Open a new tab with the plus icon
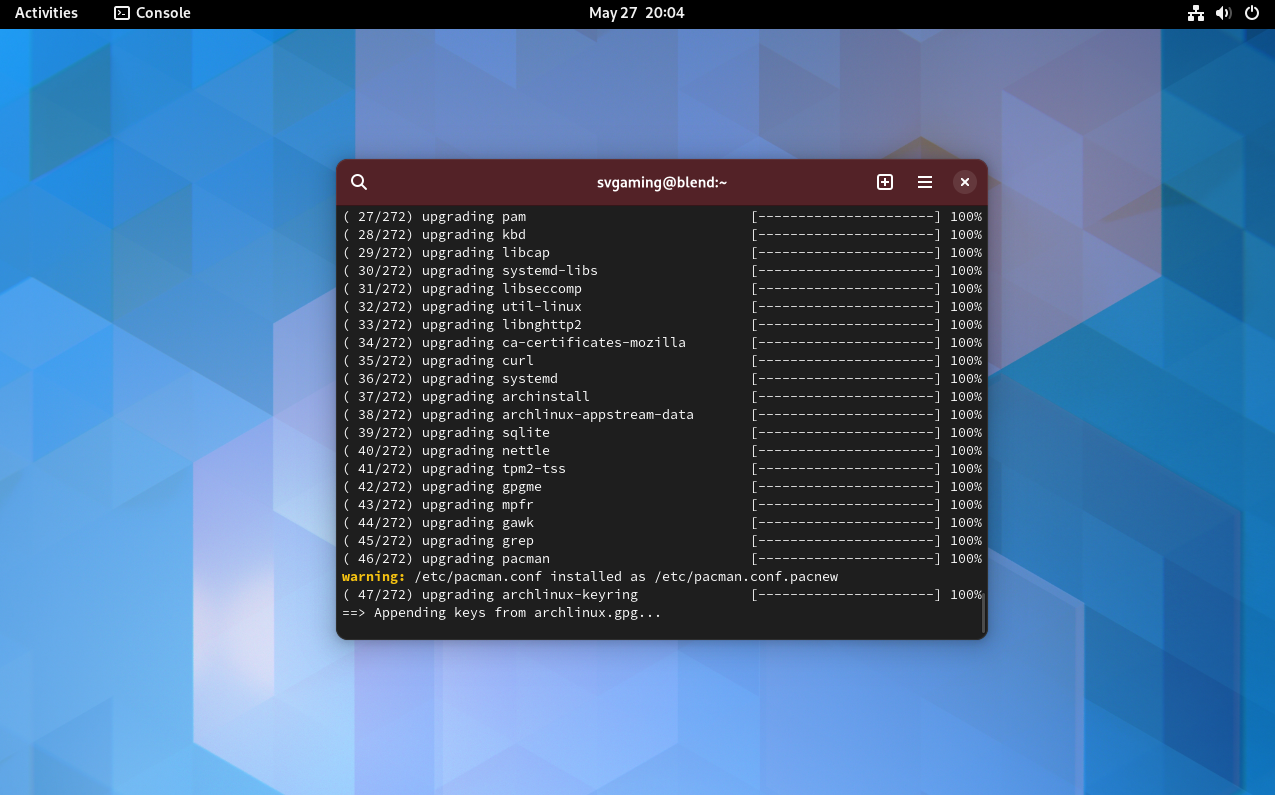 tap(885, 182)
